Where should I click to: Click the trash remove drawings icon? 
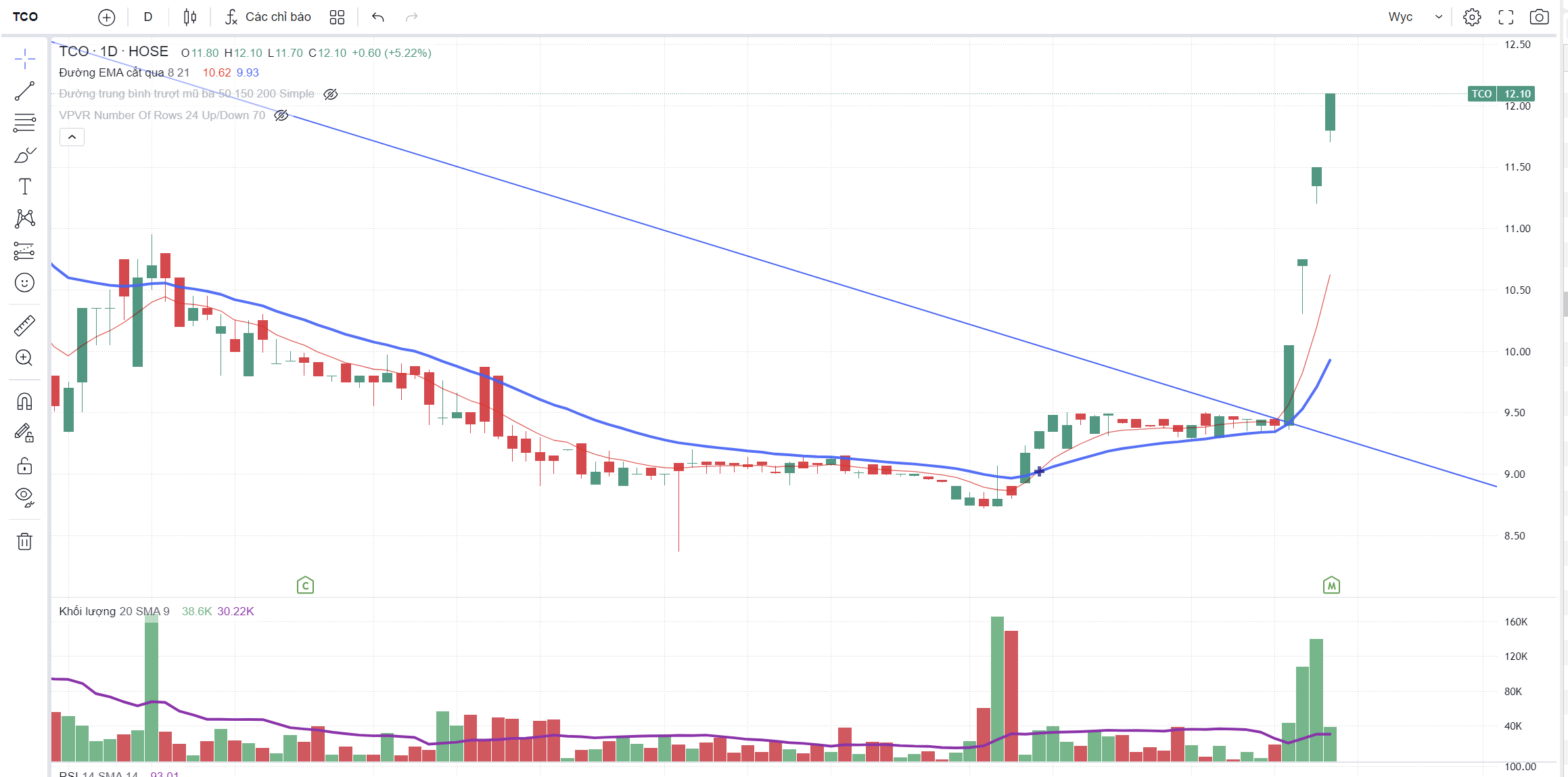tap(24, 541)
